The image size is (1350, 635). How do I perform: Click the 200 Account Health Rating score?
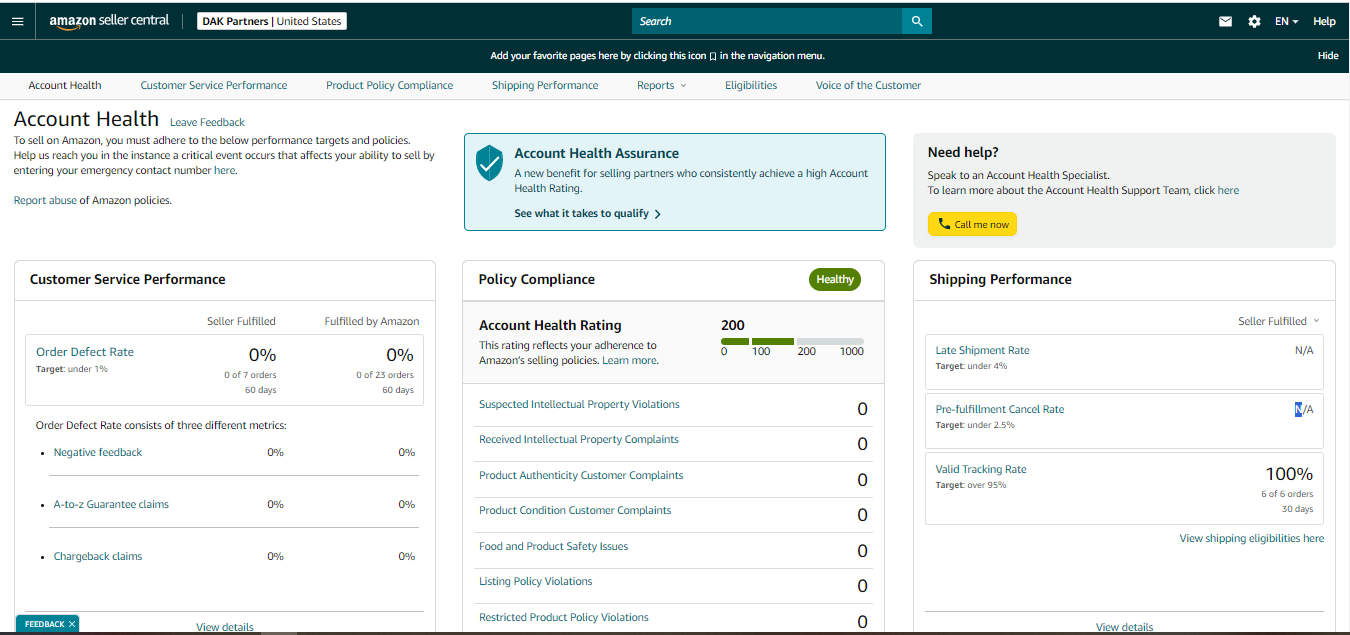point(733,326)
